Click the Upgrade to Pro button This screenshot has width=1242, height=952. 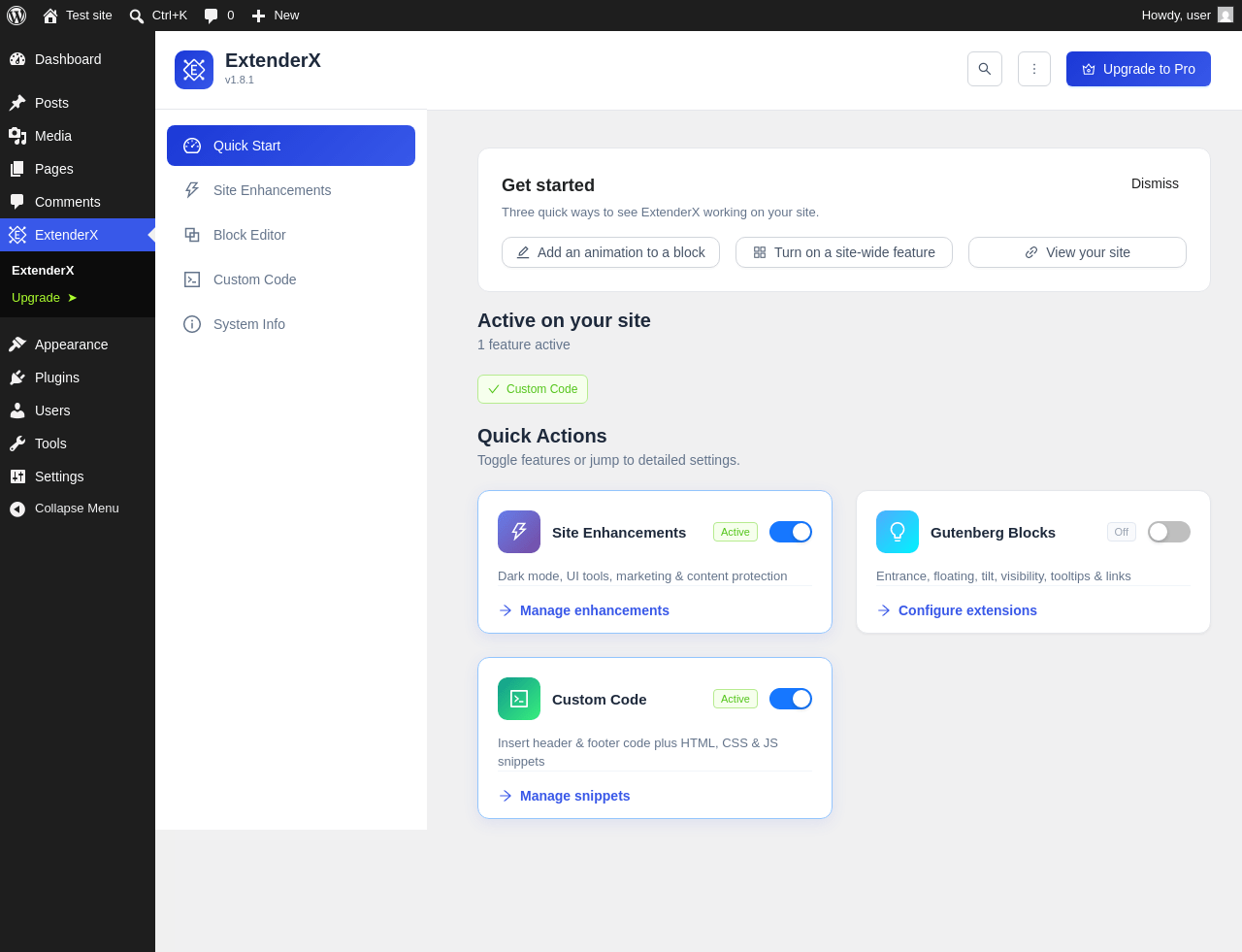[x=1138, y=69]
